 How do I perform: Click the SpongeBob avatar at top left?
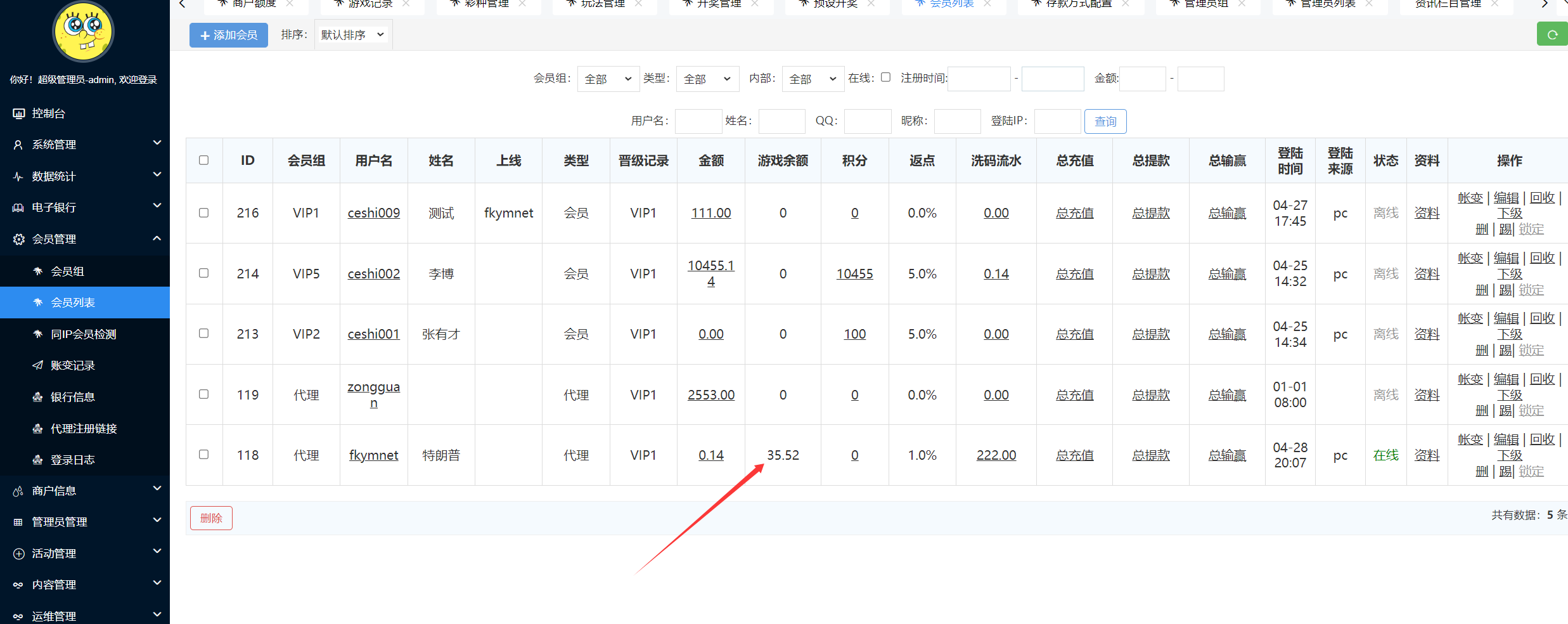pyautogui.click(x=83, y=32)
